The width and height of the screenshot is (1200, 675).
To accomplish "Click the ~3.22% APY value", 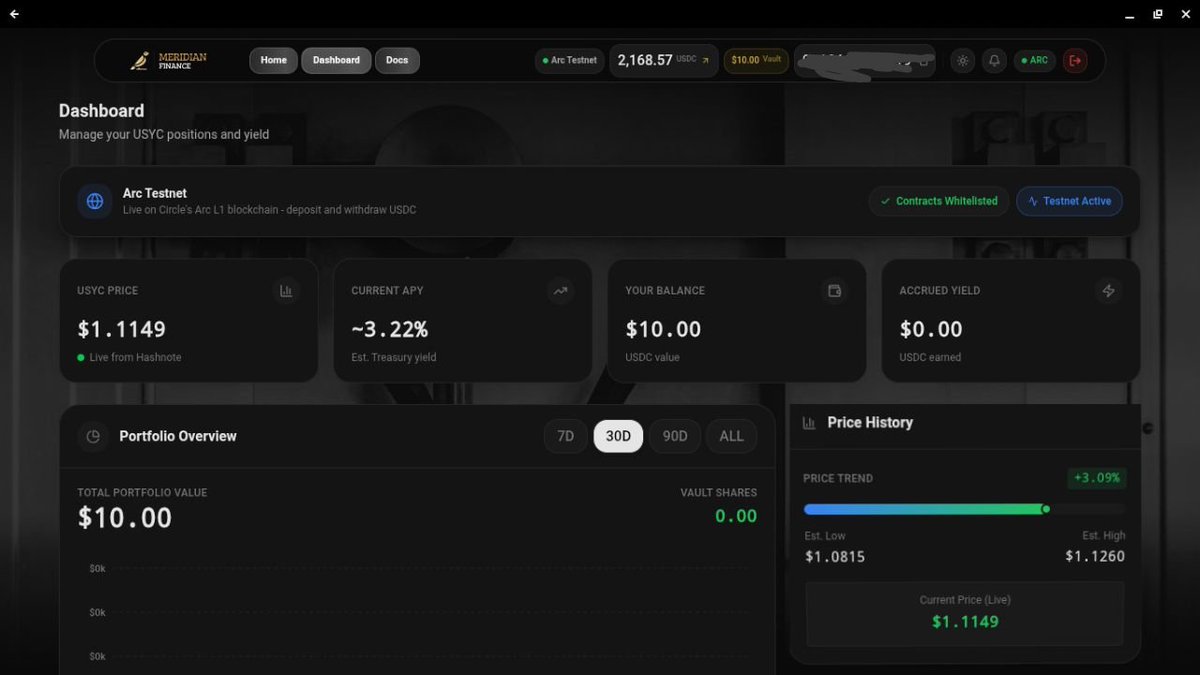I will tap(390, 329).
